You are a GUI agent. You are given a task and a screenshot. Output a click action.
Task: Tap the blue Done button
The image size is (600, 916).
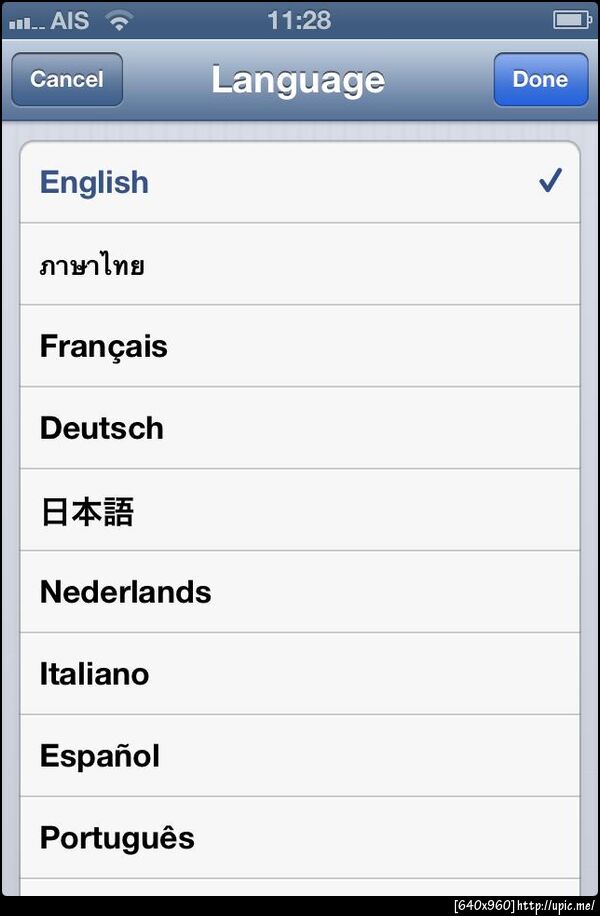pyautogui.click(x=540, y=80)
